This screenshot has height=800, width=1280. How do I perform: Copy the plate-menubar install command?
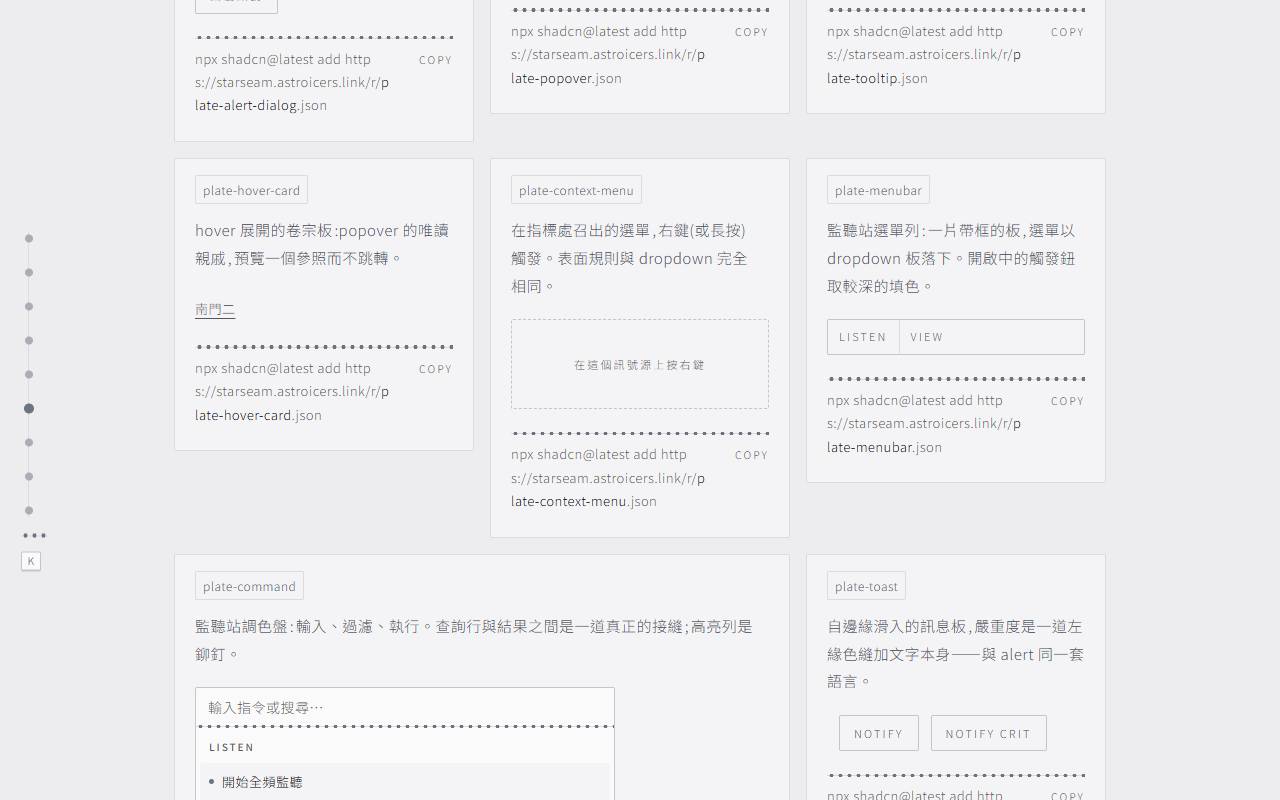1067,401
